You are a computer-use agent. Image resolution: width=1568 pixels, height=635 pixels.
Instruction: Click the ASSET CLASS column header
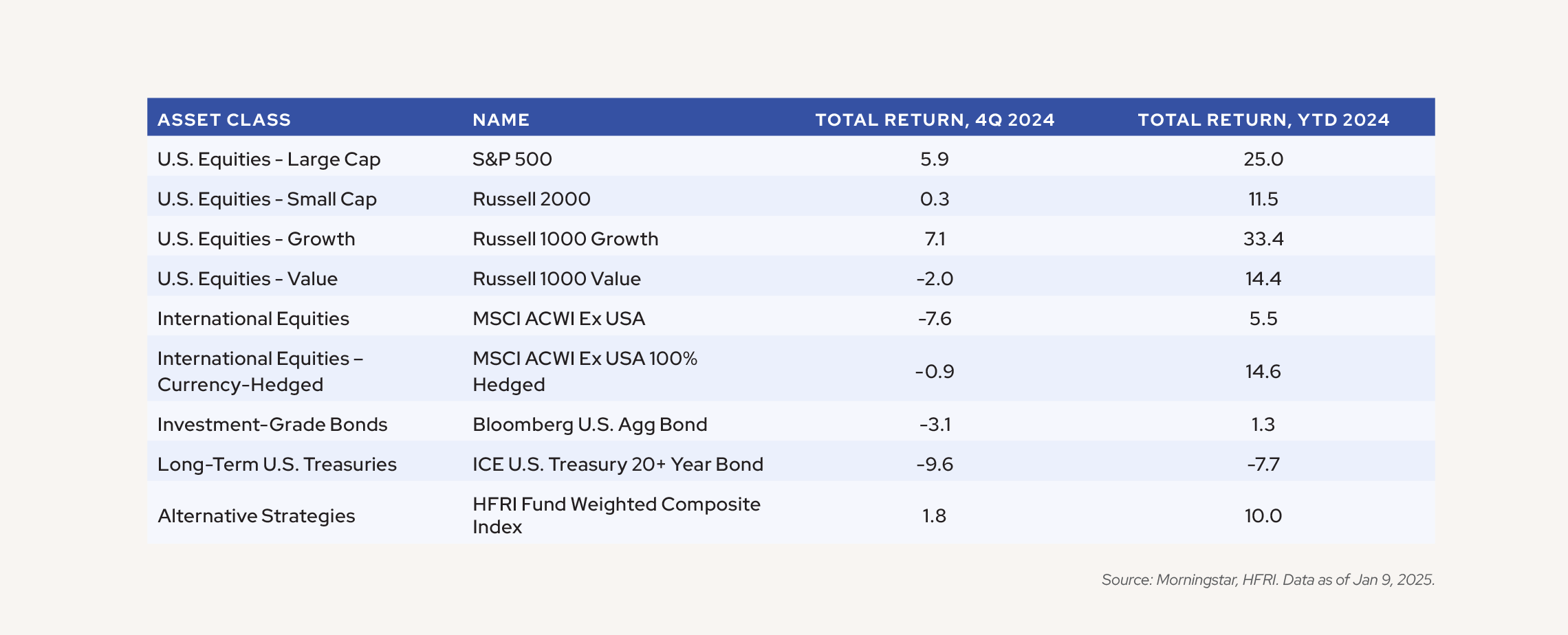[x=224, y=120]
